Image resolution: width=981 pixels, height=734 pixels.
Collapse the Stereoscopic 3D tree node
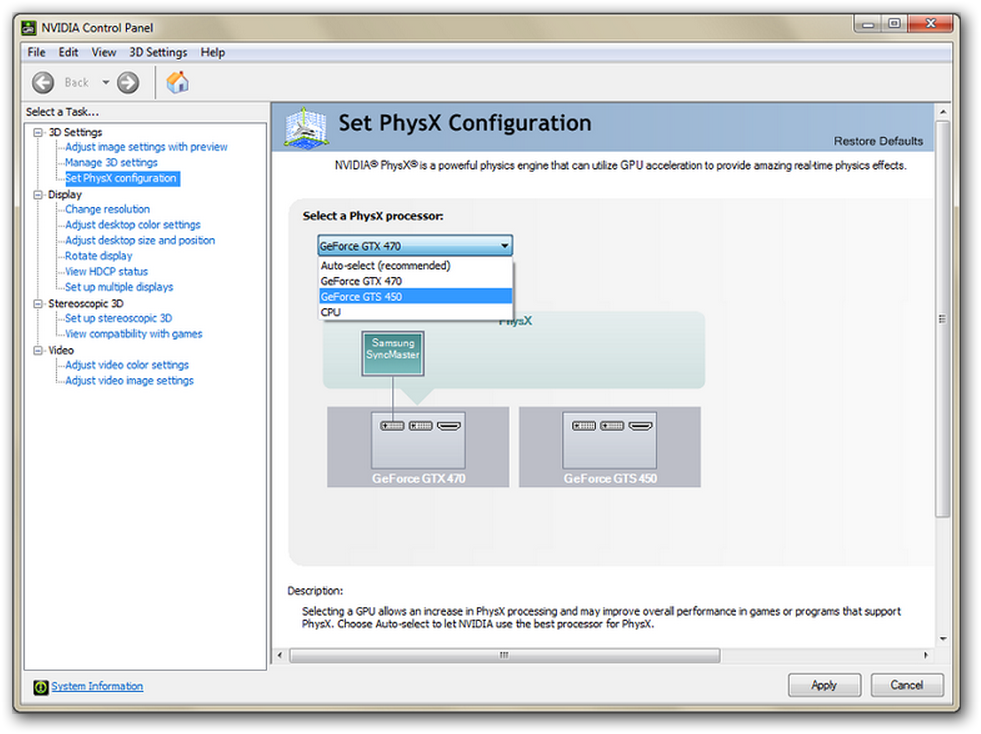tap(38, 303)
